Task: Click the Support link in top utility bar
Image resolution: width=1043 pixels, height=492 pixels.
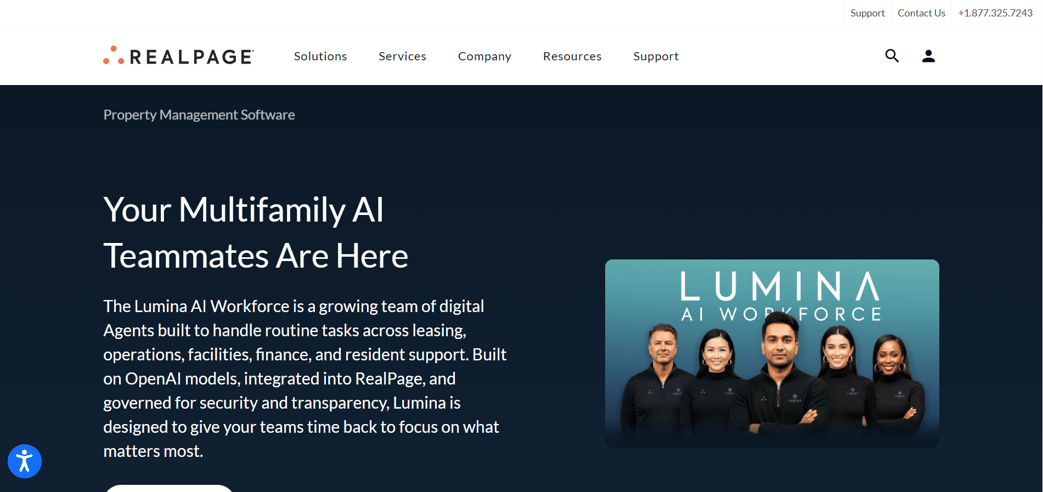Action: (867, 13)
